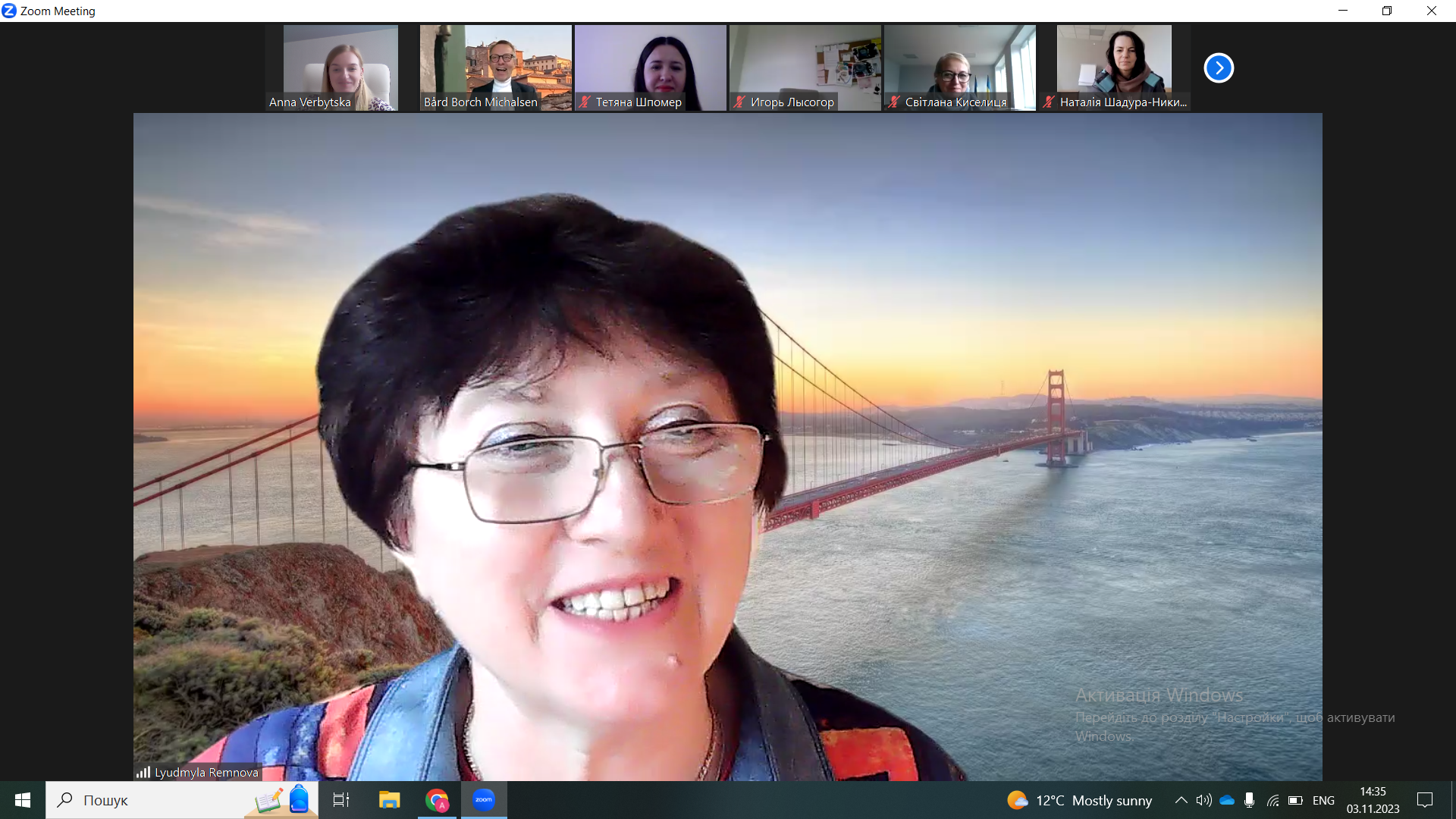The image size is (1456, 819).
Task: Show next page of participant thumbnails
Action: click(x=1219, y=68)
